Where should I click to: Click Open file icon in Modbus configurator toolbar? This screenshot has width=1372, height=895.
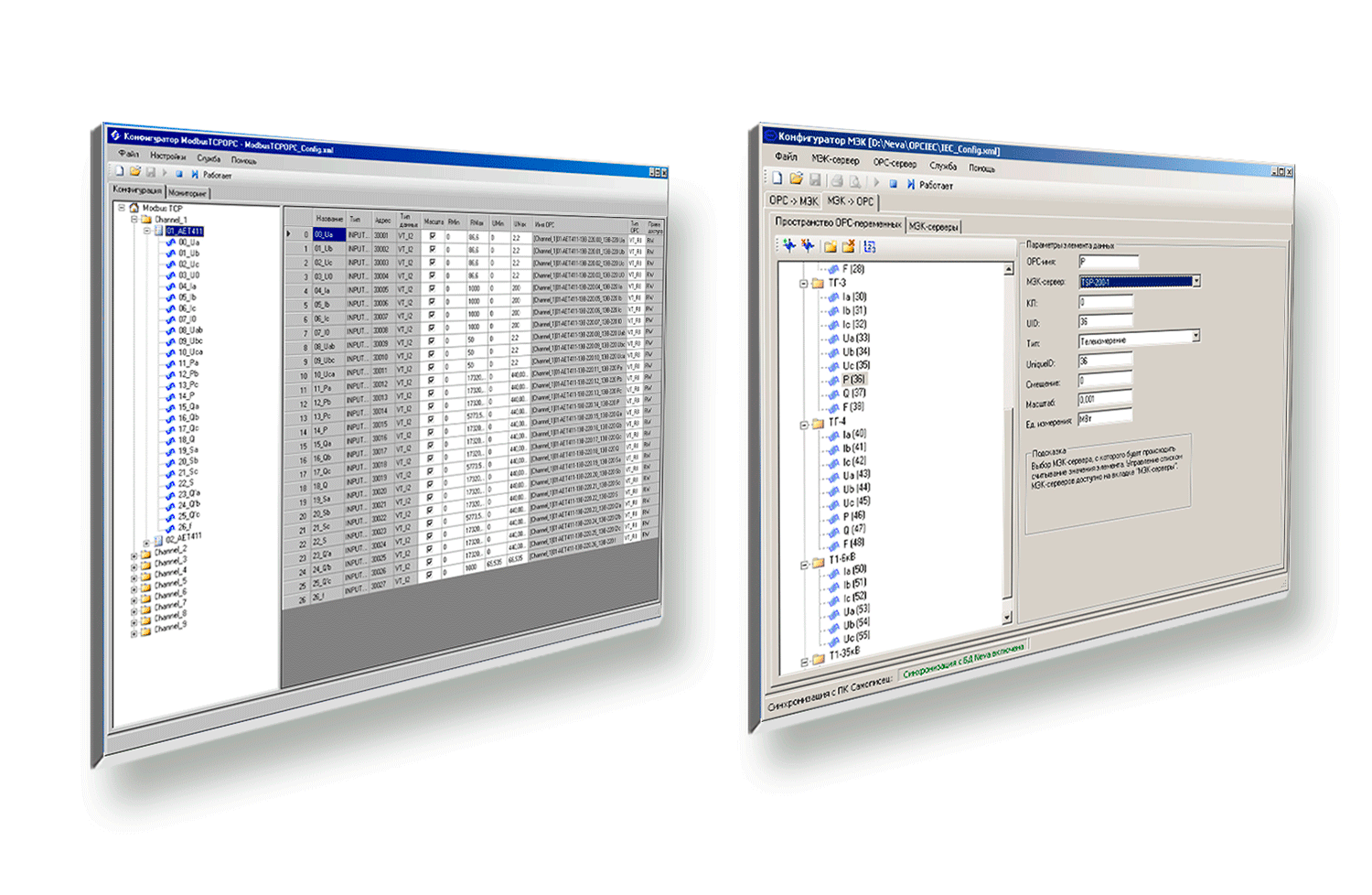134,171
